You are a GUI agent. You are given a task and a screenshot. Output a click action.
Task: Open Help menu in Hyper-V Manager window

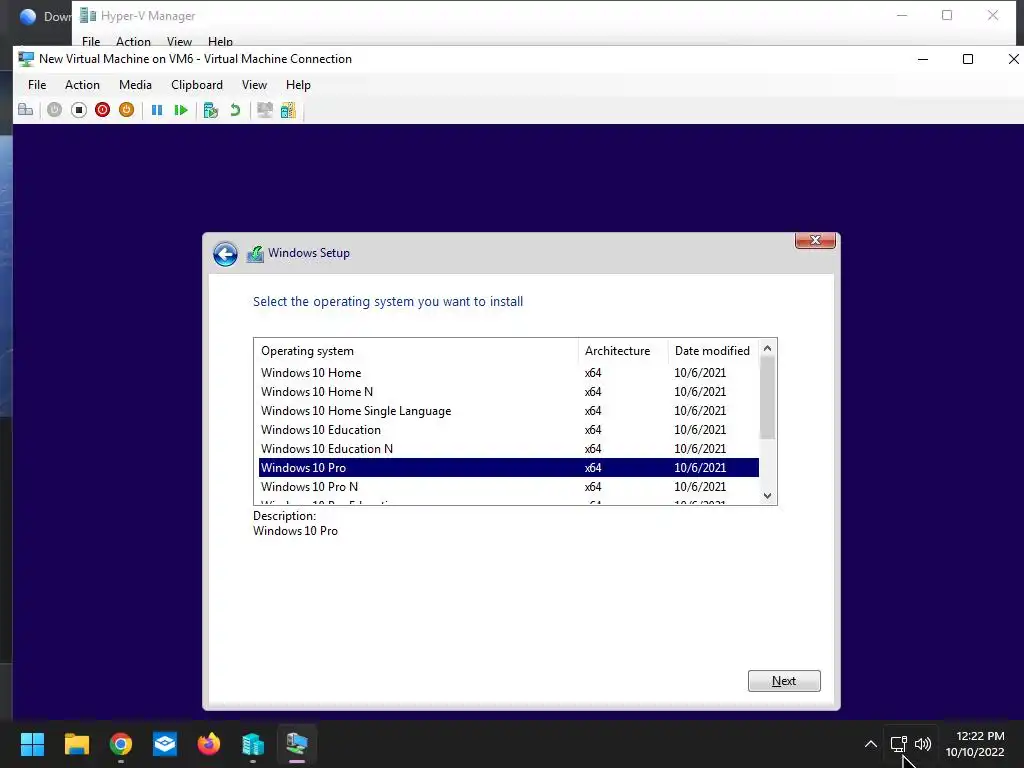pyautogui.click(x=220, y=41)
